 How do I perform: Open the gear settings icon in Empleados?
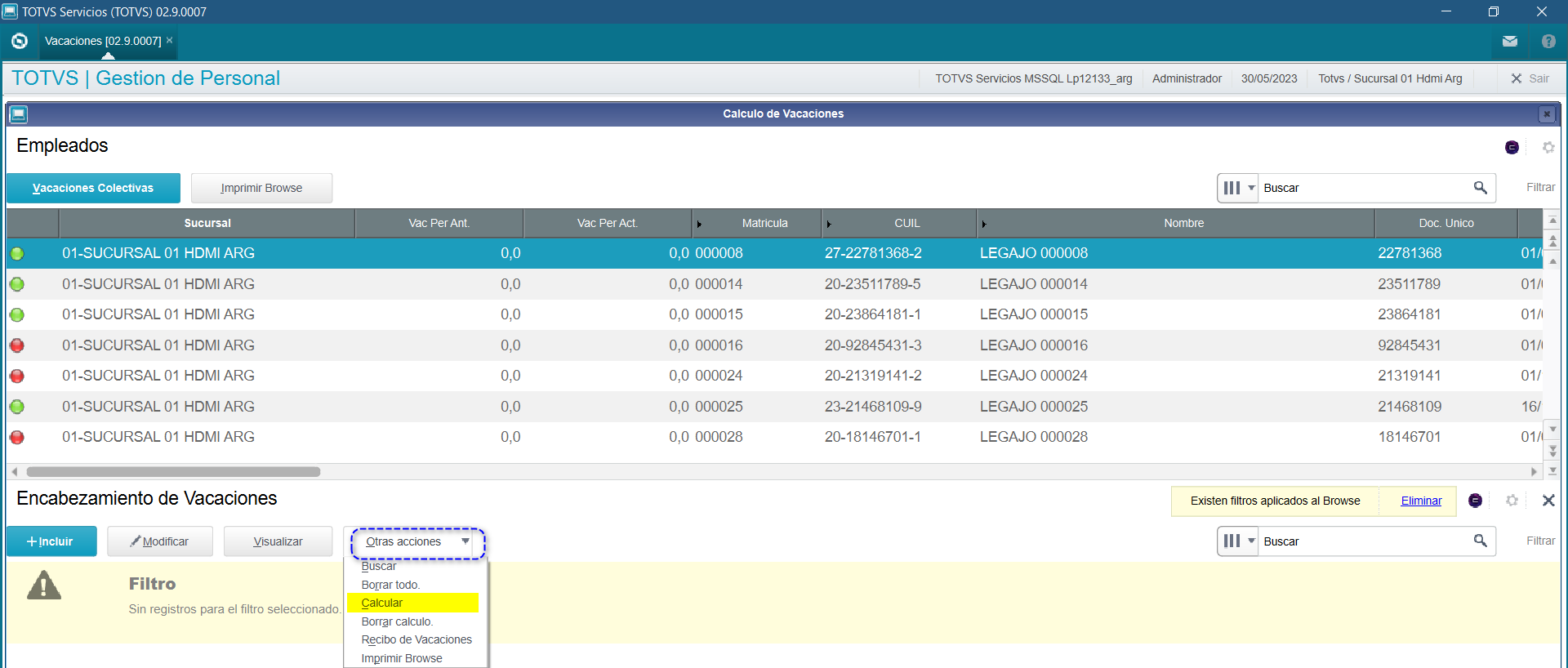[1548, 148]
